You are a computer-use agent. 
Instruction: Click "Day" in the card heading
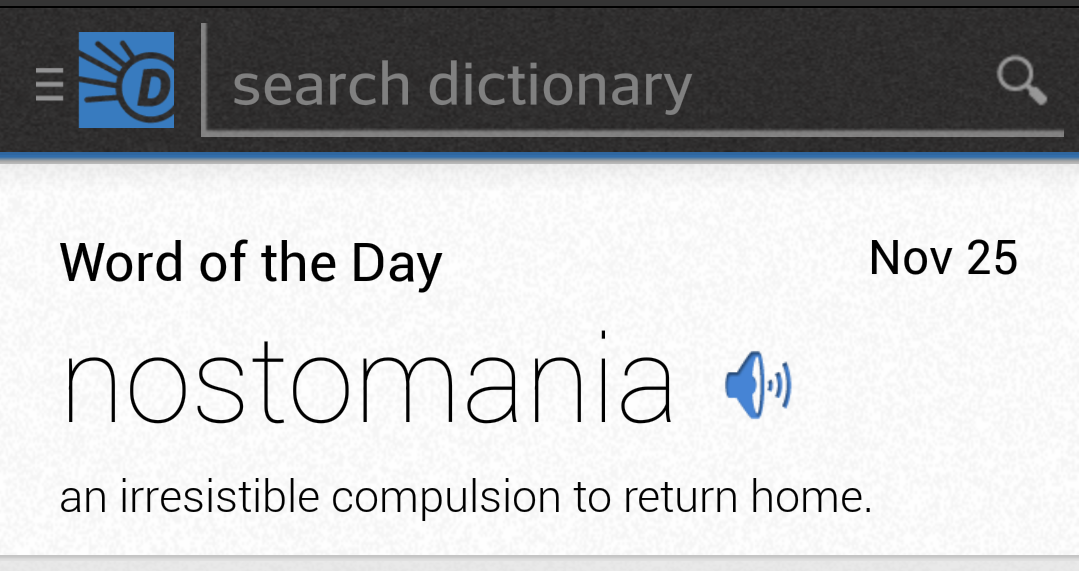click(x=397, y=264)
